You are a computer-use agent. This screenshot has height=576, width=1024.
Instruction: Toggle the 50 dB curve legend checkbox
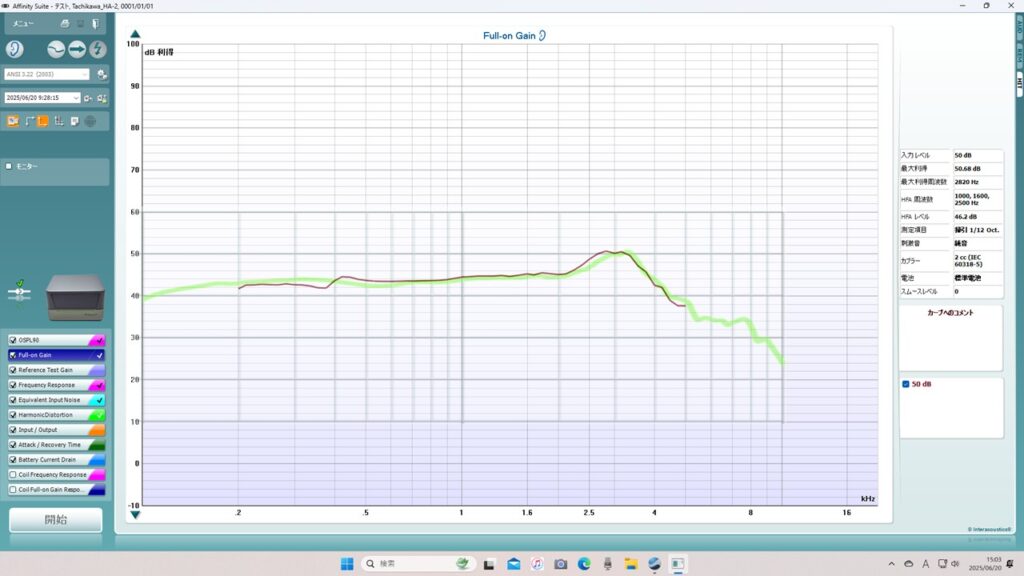coord(906,384)
